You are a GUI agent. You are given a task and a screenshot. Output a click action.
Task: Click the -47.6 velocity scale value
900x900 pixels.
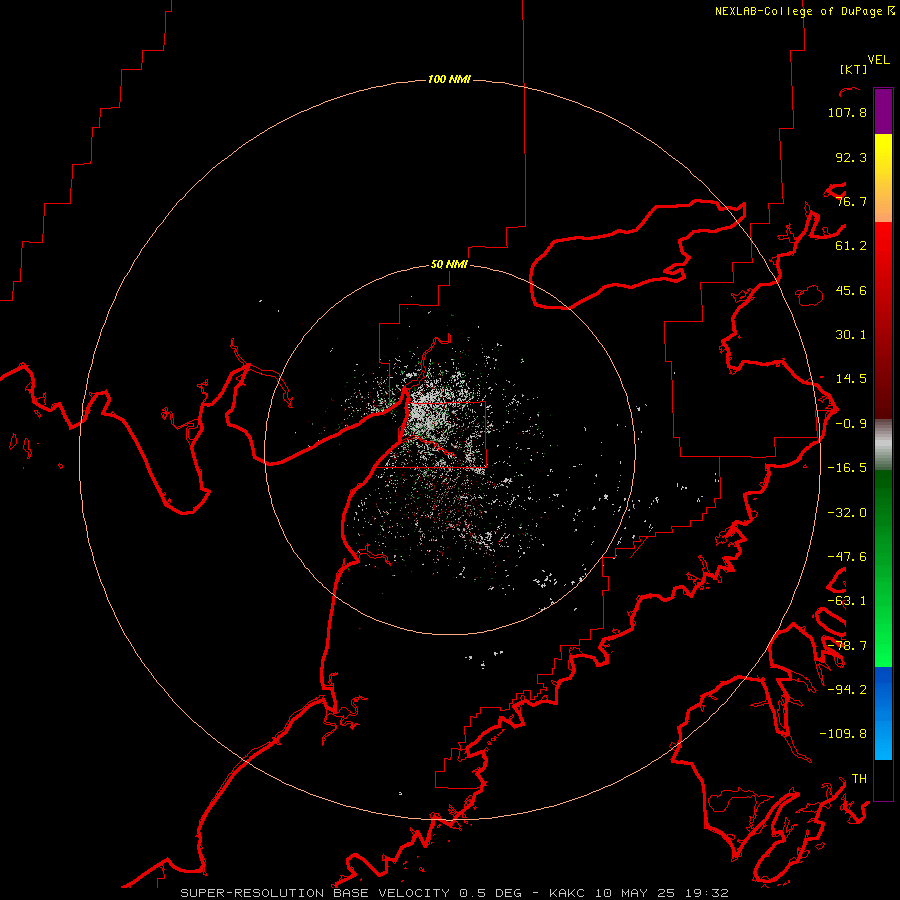click(x=847, y=557)
